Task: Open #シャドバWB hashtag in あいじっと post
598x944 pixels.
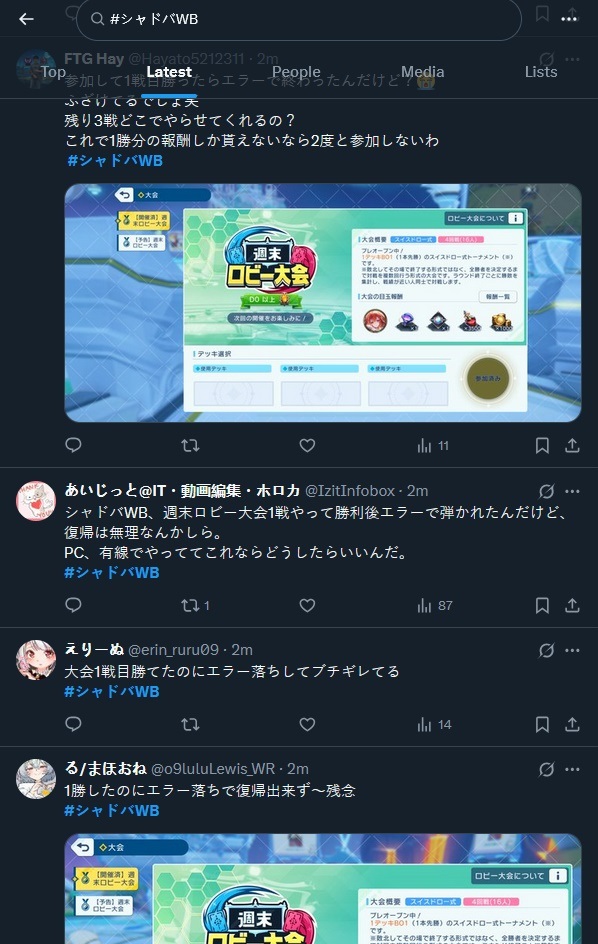Action: pos(112,573)
